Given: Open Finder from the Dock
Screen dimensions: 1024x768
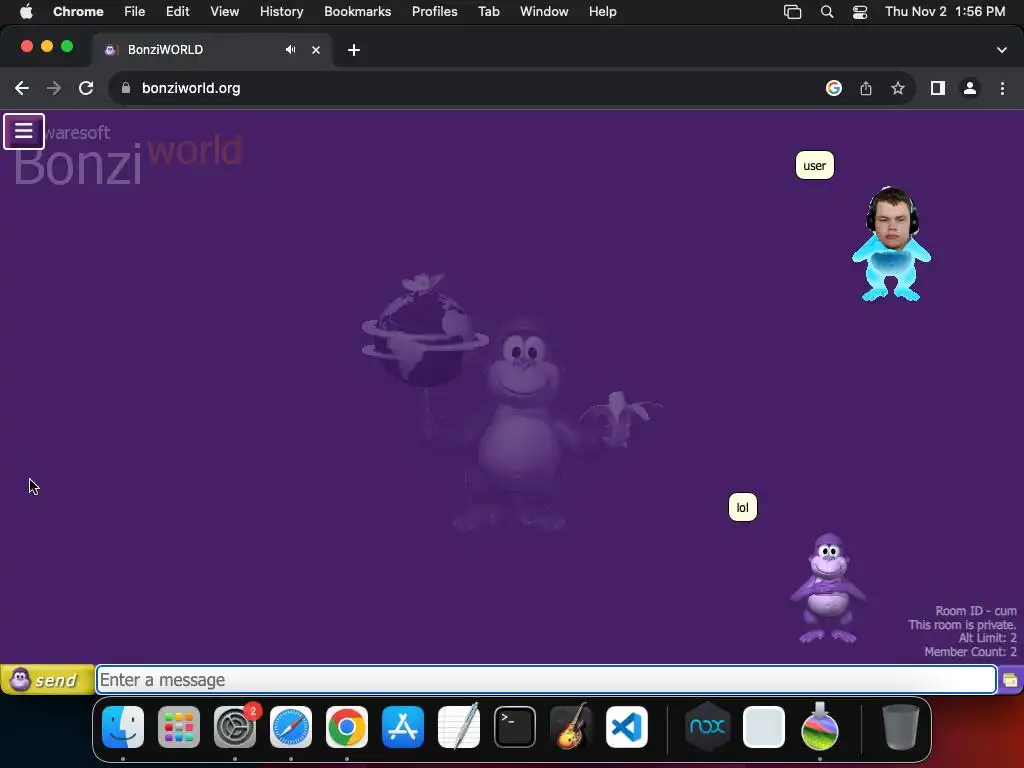Looking at the screenshot, I should [123, 727].
